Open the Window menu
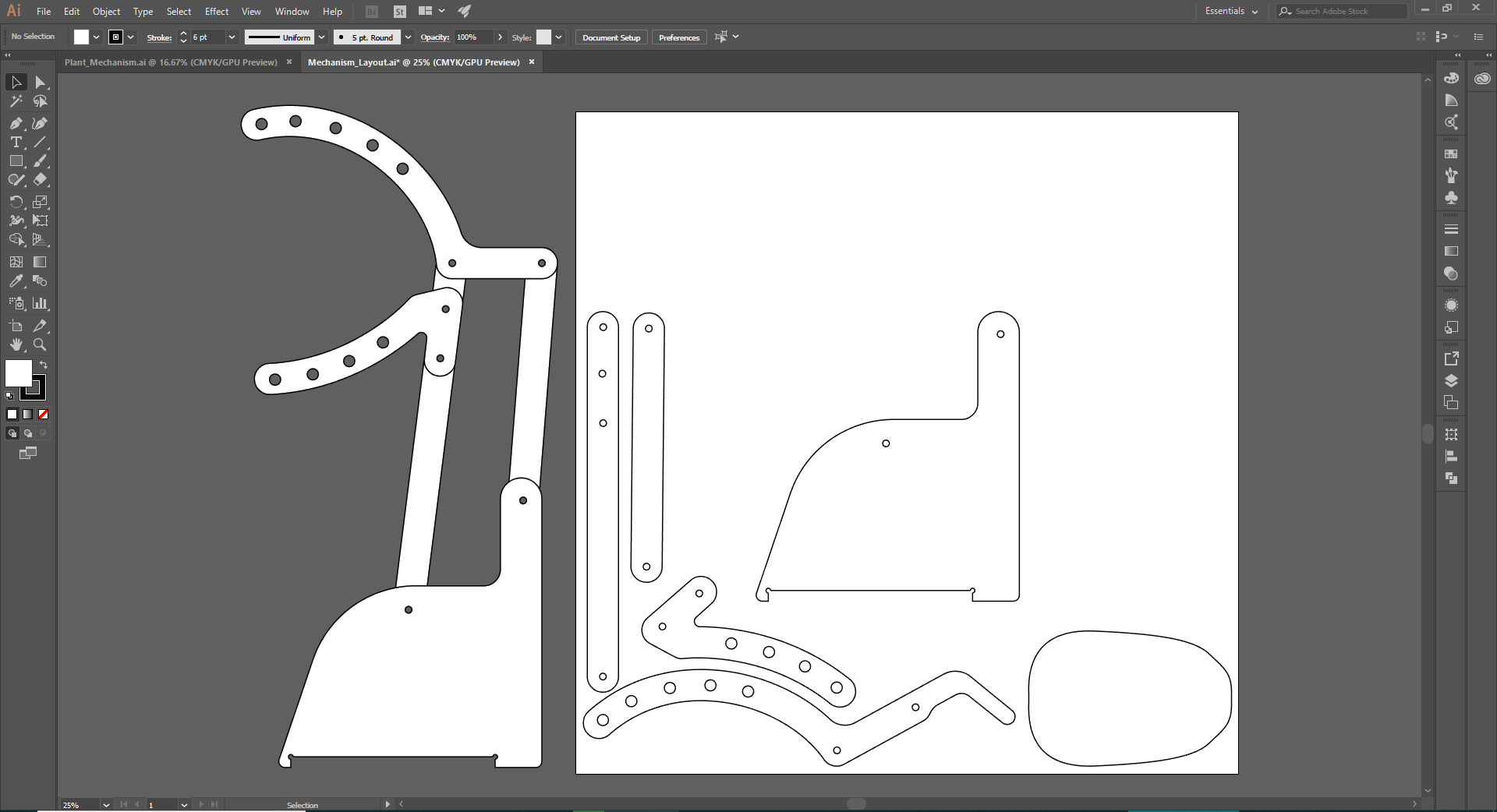Screen dimensions: 1497x812 tap(292, 11)
